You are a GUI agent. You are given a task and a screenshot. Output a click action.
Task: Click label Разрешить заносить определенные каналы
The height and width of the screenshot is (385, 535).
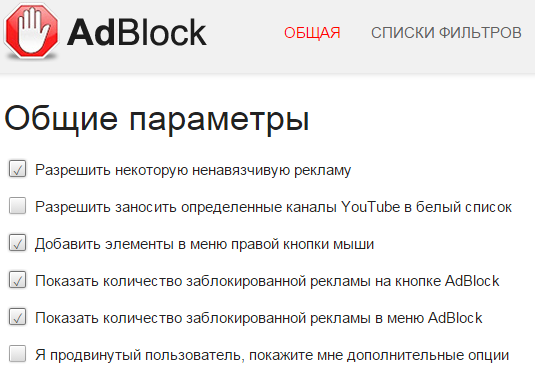click(273, 207)
